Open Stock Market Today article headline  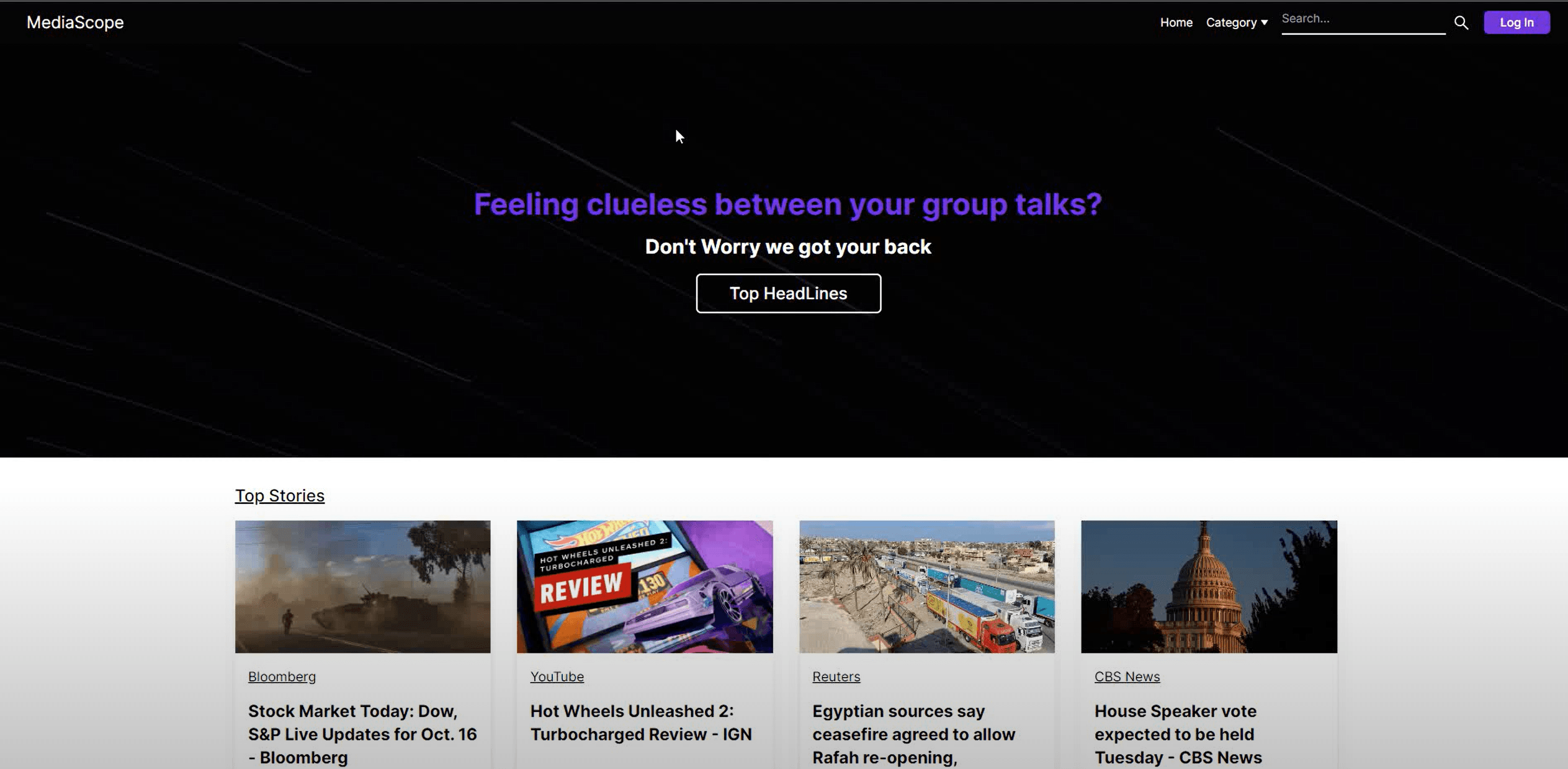pos(362,734)
